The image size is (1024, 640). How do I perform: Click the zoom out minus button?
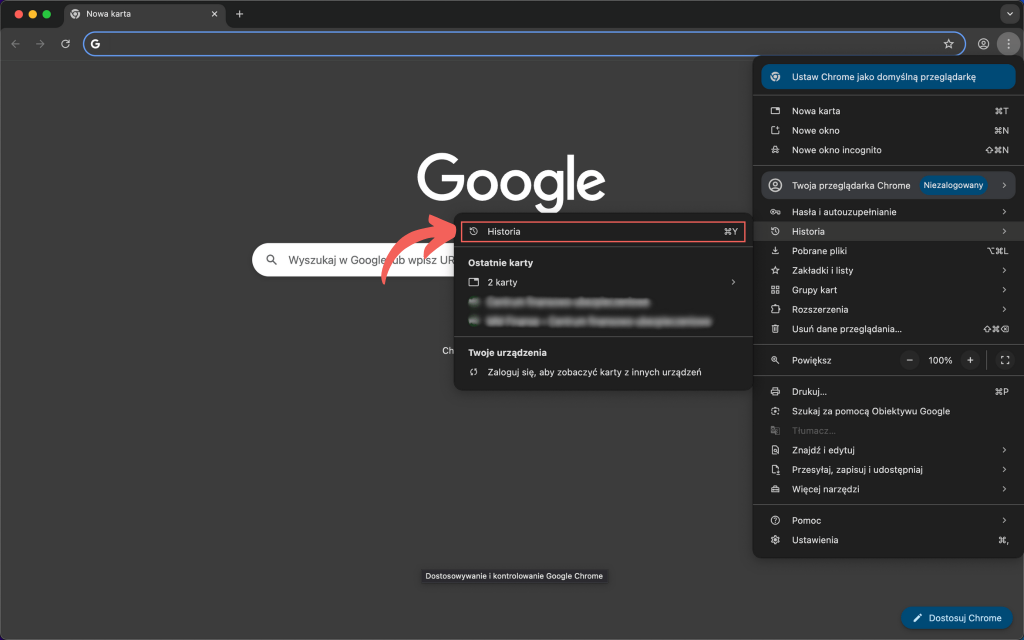click(909, 360)
